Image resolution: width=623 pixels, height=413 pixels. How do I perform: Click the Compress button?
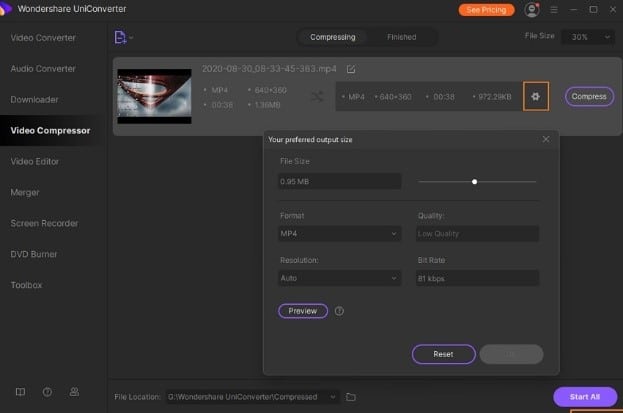tap(590, 96)
